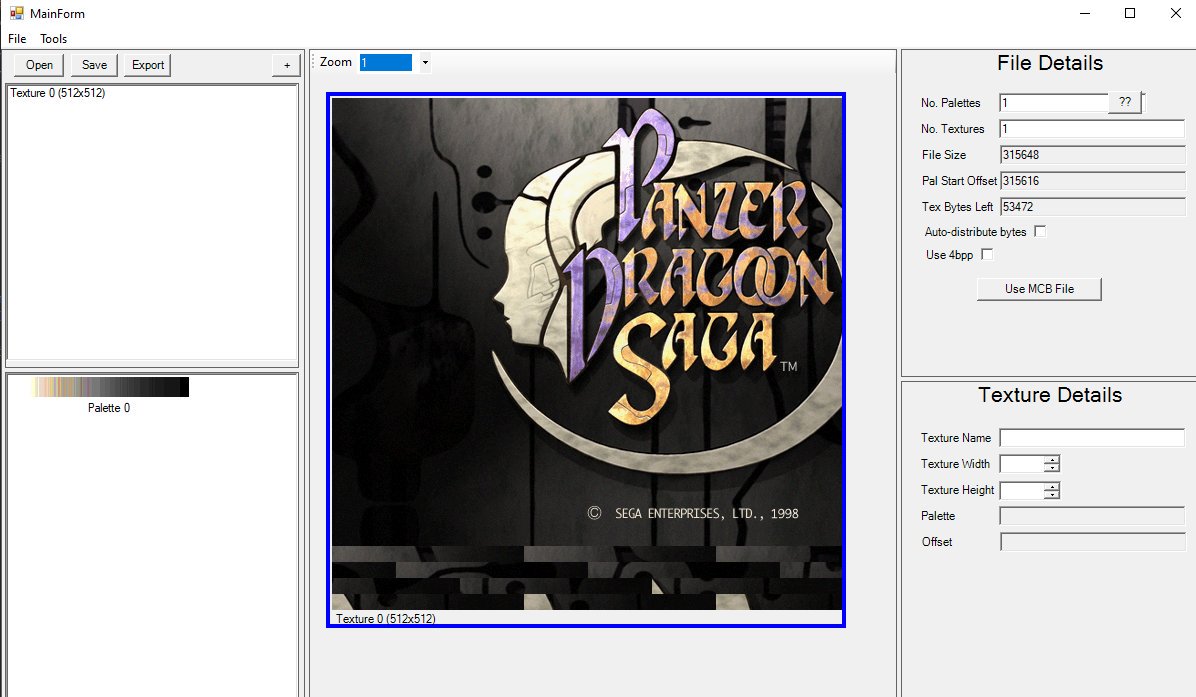Decrease Texture Height with down arrow

pos(1052,494)
